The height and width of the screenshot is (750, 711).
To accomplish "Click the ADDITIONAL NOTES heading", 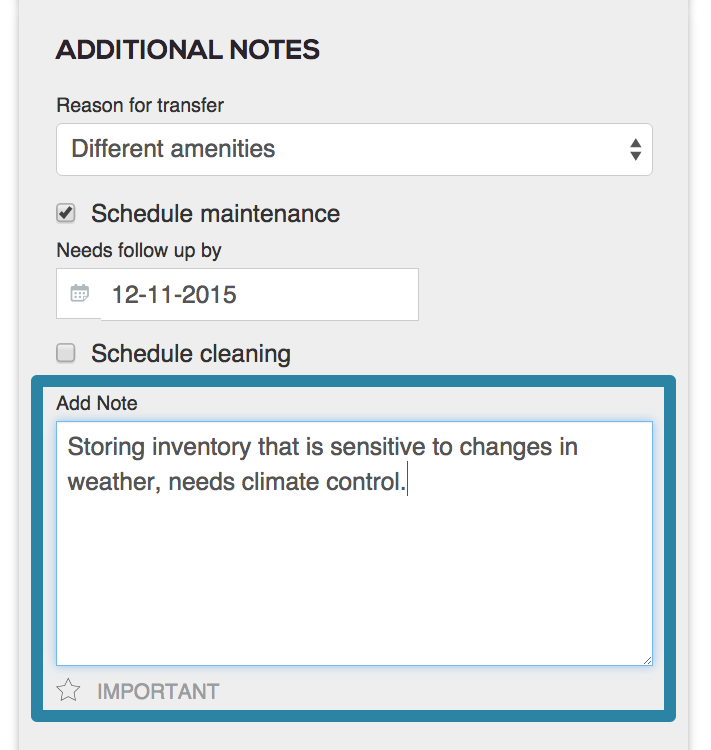I will click(x=188, y=50).
